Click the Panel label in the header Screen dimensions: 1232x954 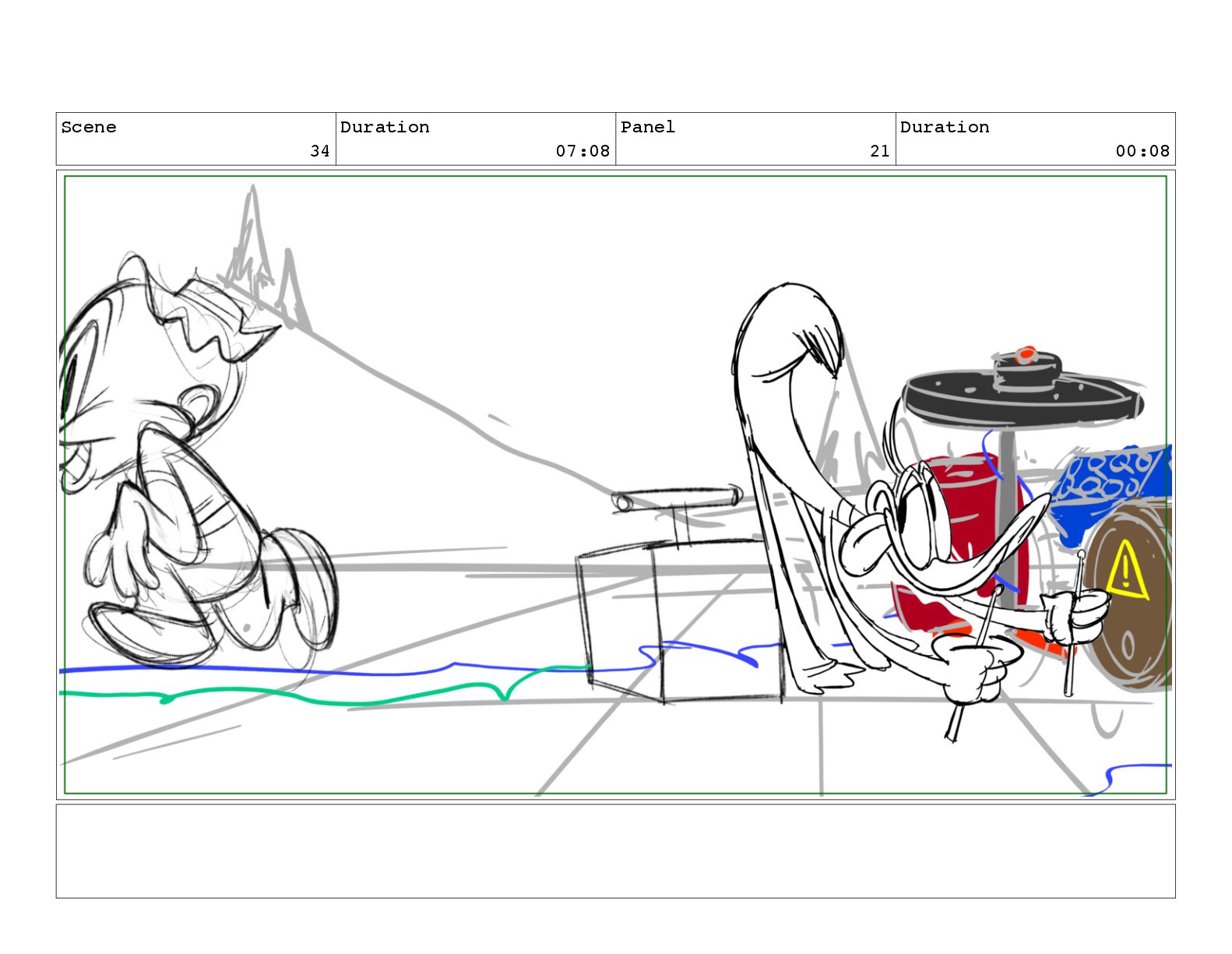pos(648,127)
